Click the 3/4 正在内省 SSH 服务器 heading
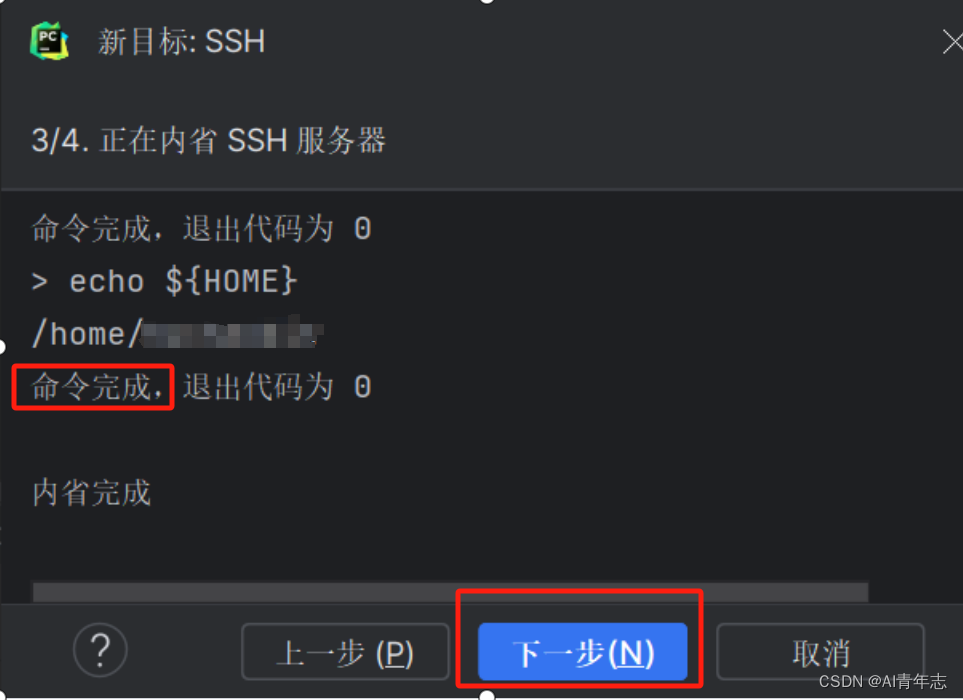Screen dimensions: 963x700 [208, 140]
